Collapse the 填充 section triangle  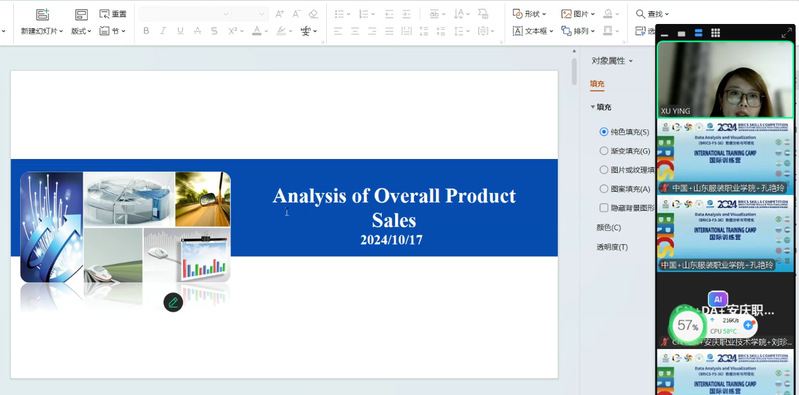click(x=593, y=107)
